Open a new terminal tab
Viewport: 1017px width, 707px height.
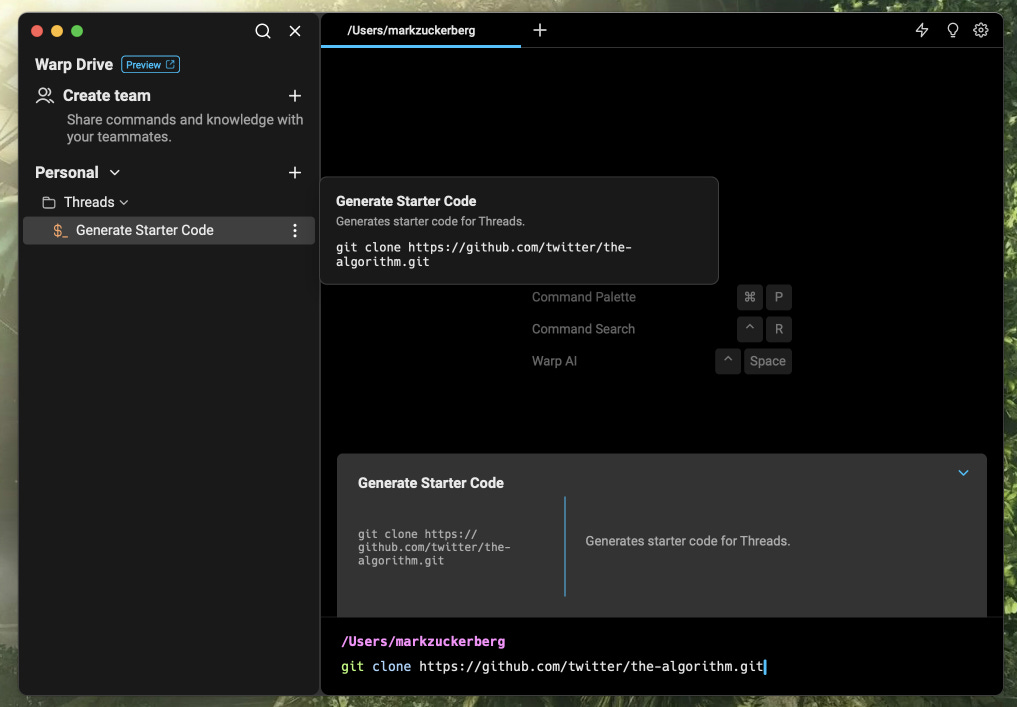(x=540, y=30)
